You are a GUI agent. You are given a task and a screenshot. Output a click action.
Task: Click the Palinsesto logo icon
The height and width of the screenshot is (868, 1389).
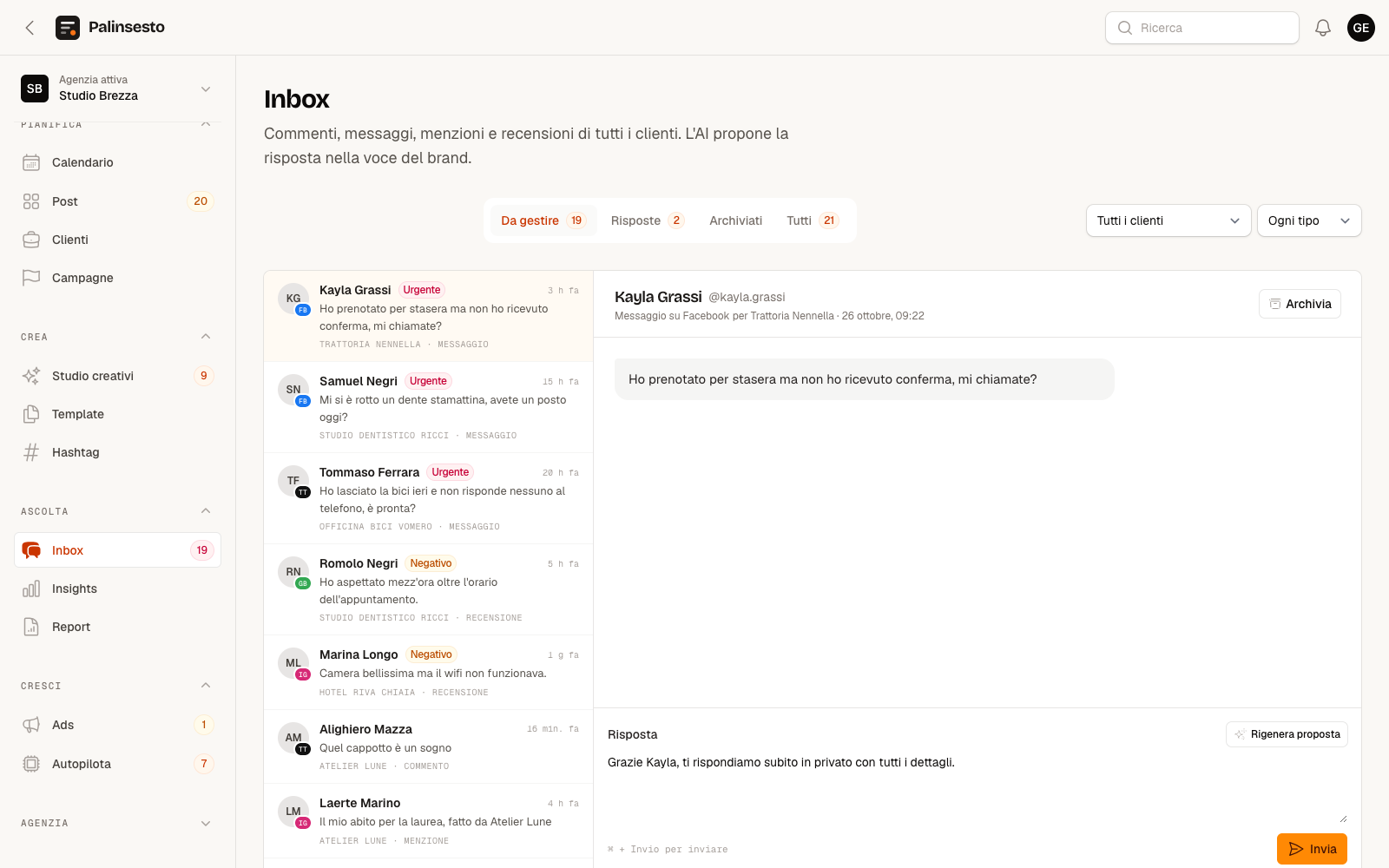(x=68, y=28)
